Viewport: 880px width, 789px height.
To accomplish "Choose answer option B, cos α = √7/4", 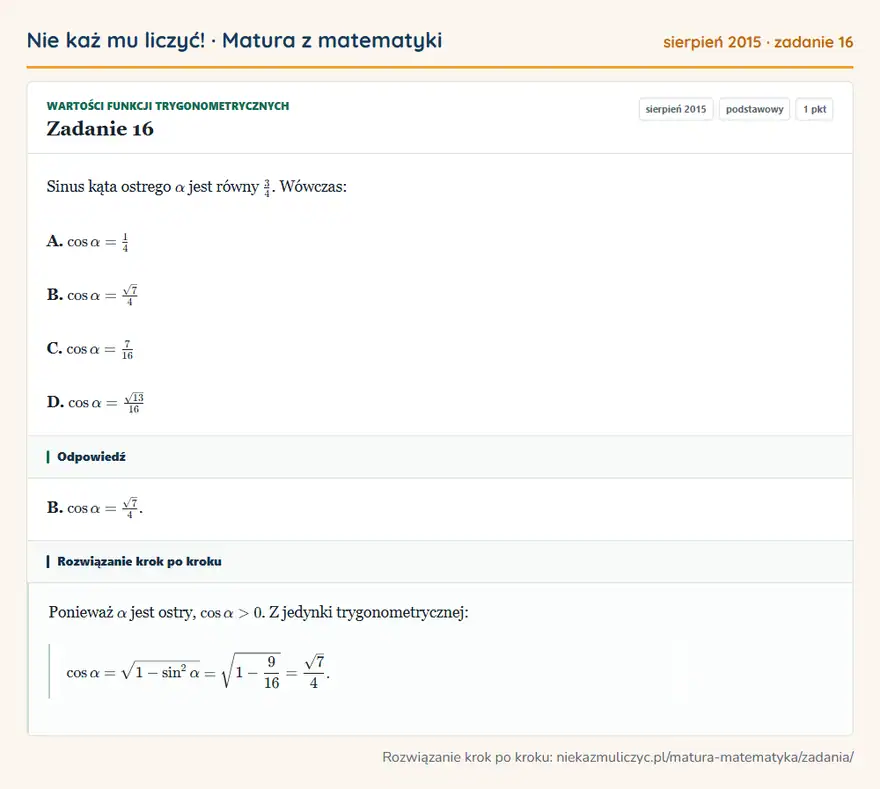I will point(92,295).
